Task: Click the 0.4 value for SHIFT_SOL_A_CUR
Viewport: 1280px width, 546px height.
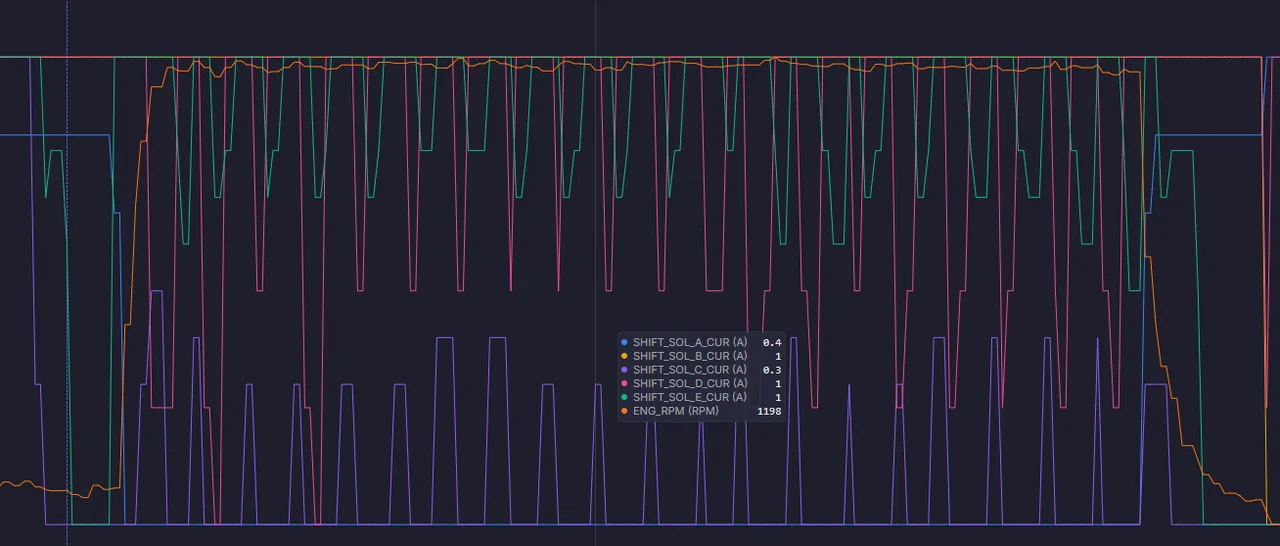Action: click(771, 342)
